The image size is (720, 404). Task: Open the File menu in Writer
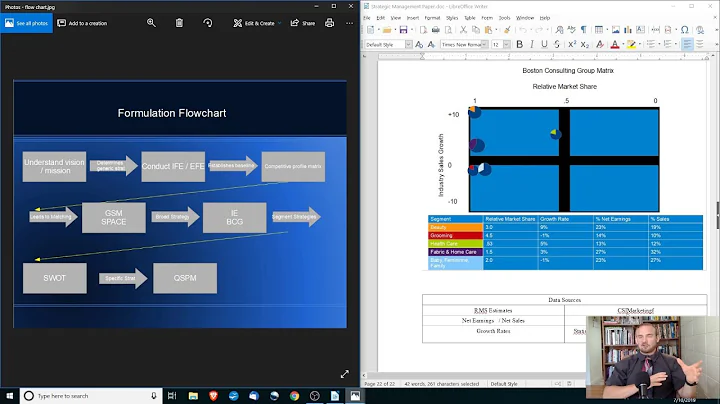coord(366,18)
